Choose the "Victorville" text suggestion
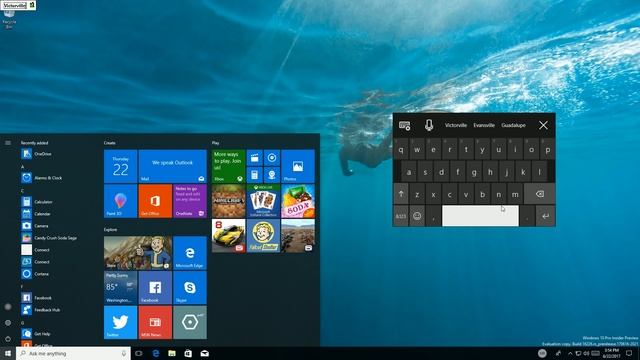 tap(456, 125)
